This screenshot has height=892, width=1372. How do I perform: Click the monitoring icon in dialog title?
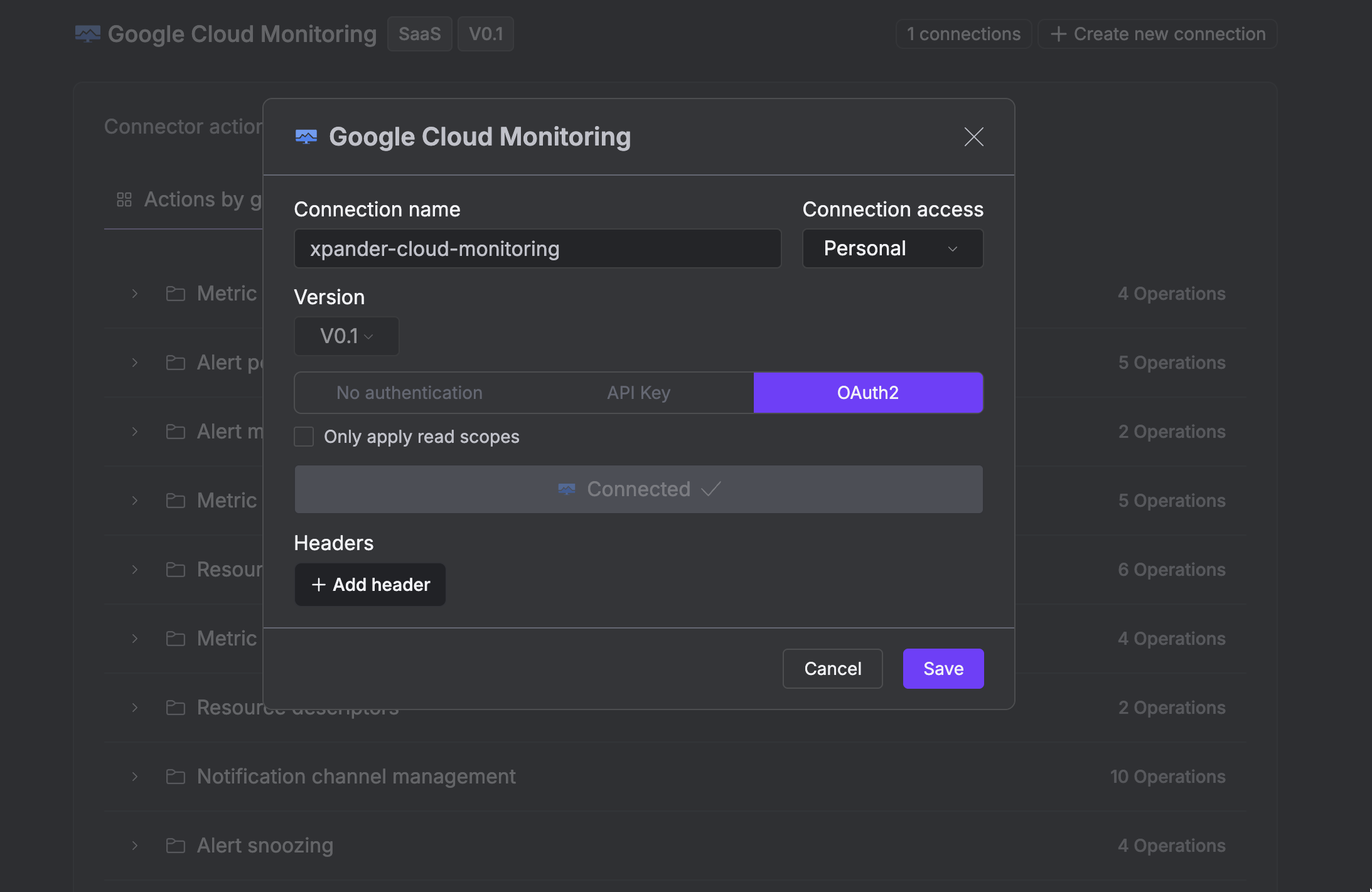coord(306,137)
